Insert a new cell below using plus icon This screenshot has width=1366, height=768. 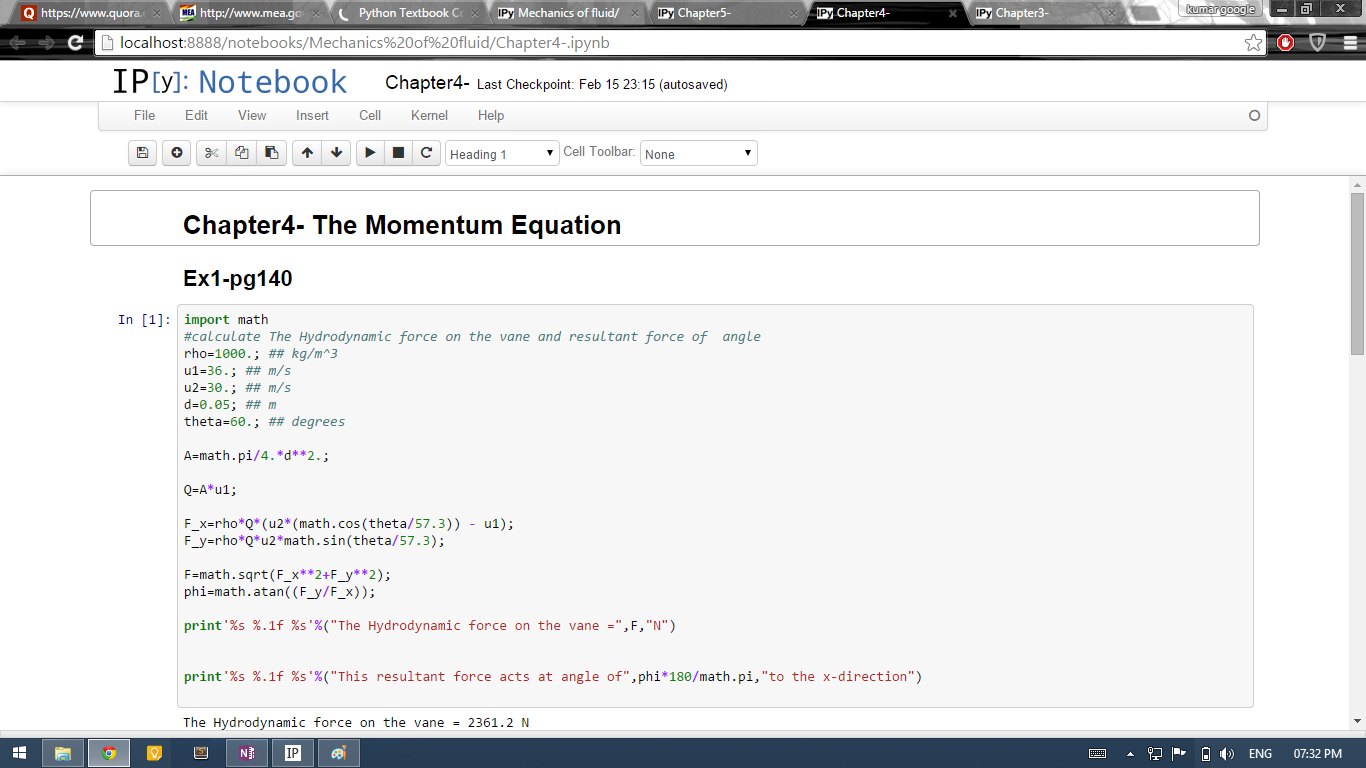(x=176, y=153)
